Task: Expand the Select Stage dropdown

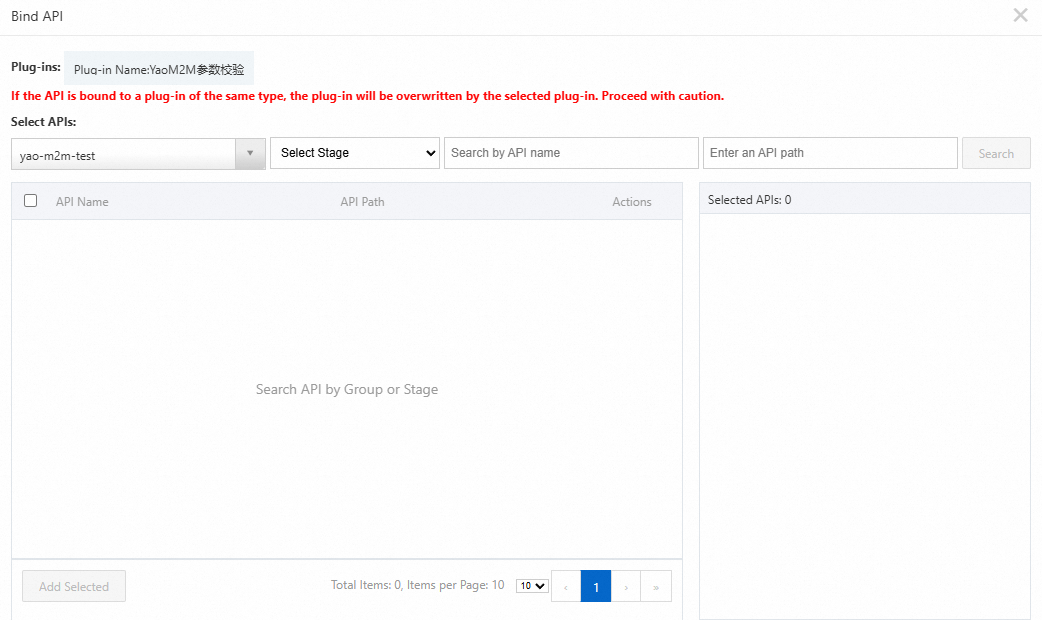Action: pyautogui.click(x=355, y=153)
